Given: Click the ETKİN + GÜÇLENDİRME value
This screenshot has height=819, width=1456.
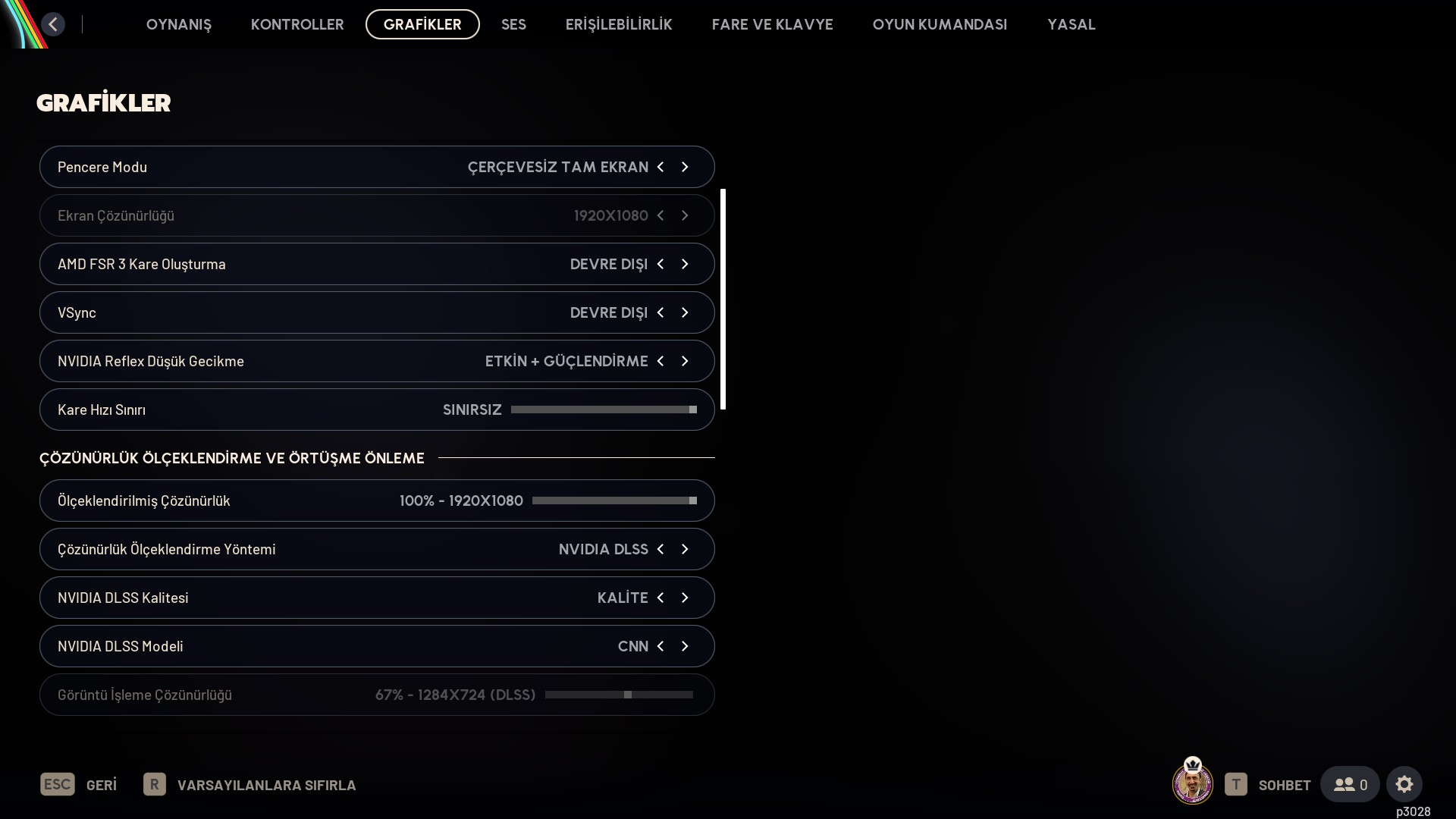Looking at the screenshot, I should point(566,361).
